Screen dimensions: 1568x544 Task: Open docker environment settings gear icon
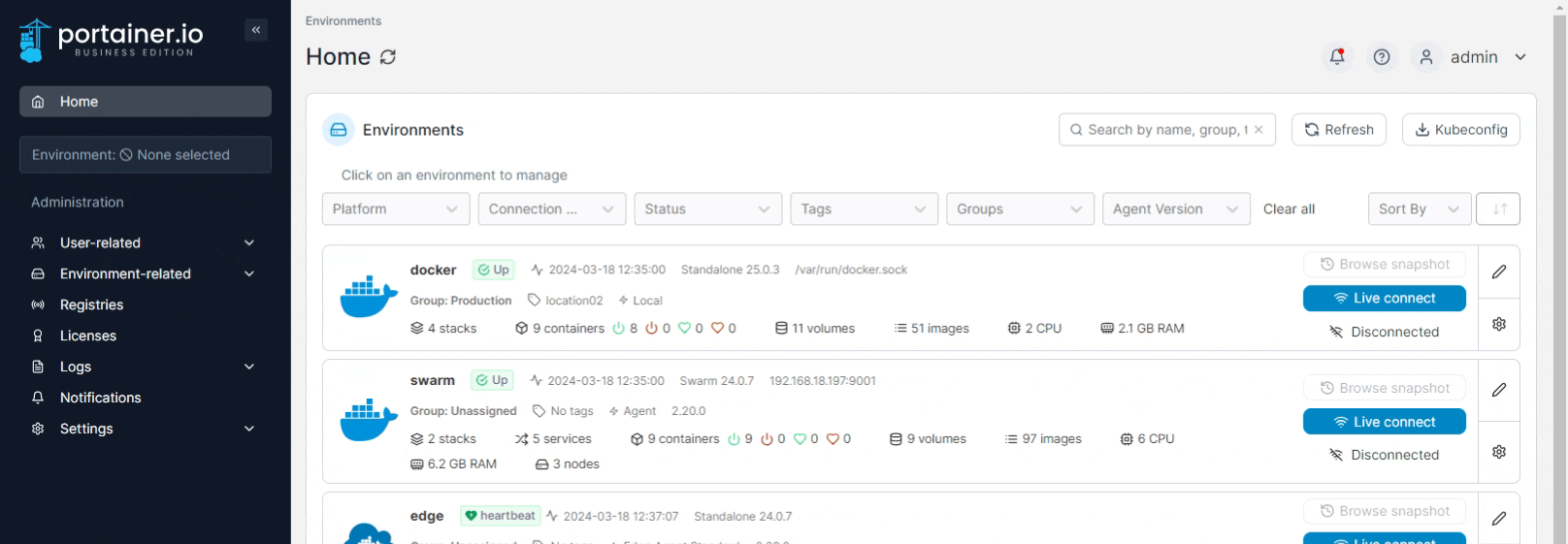click(1498, 324)
